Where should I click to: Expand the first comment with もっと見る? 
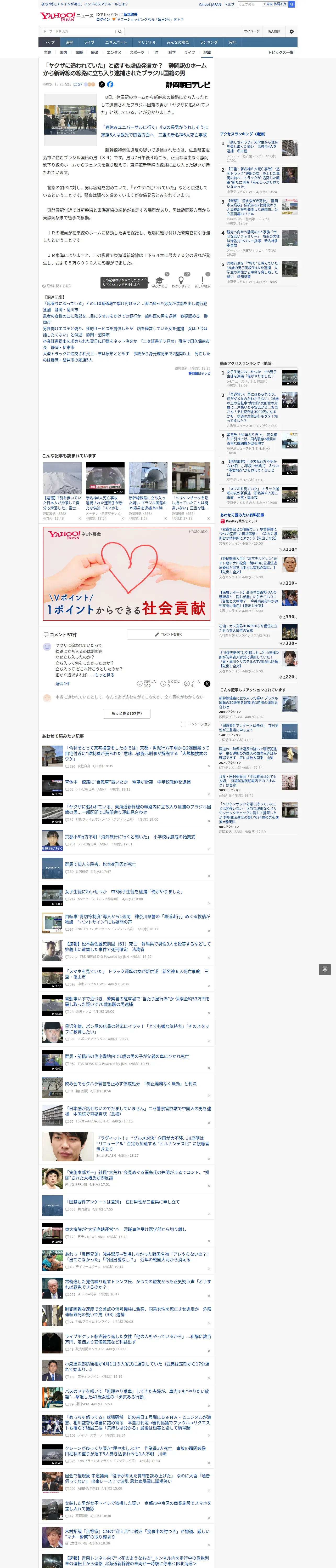coord(104,675)
